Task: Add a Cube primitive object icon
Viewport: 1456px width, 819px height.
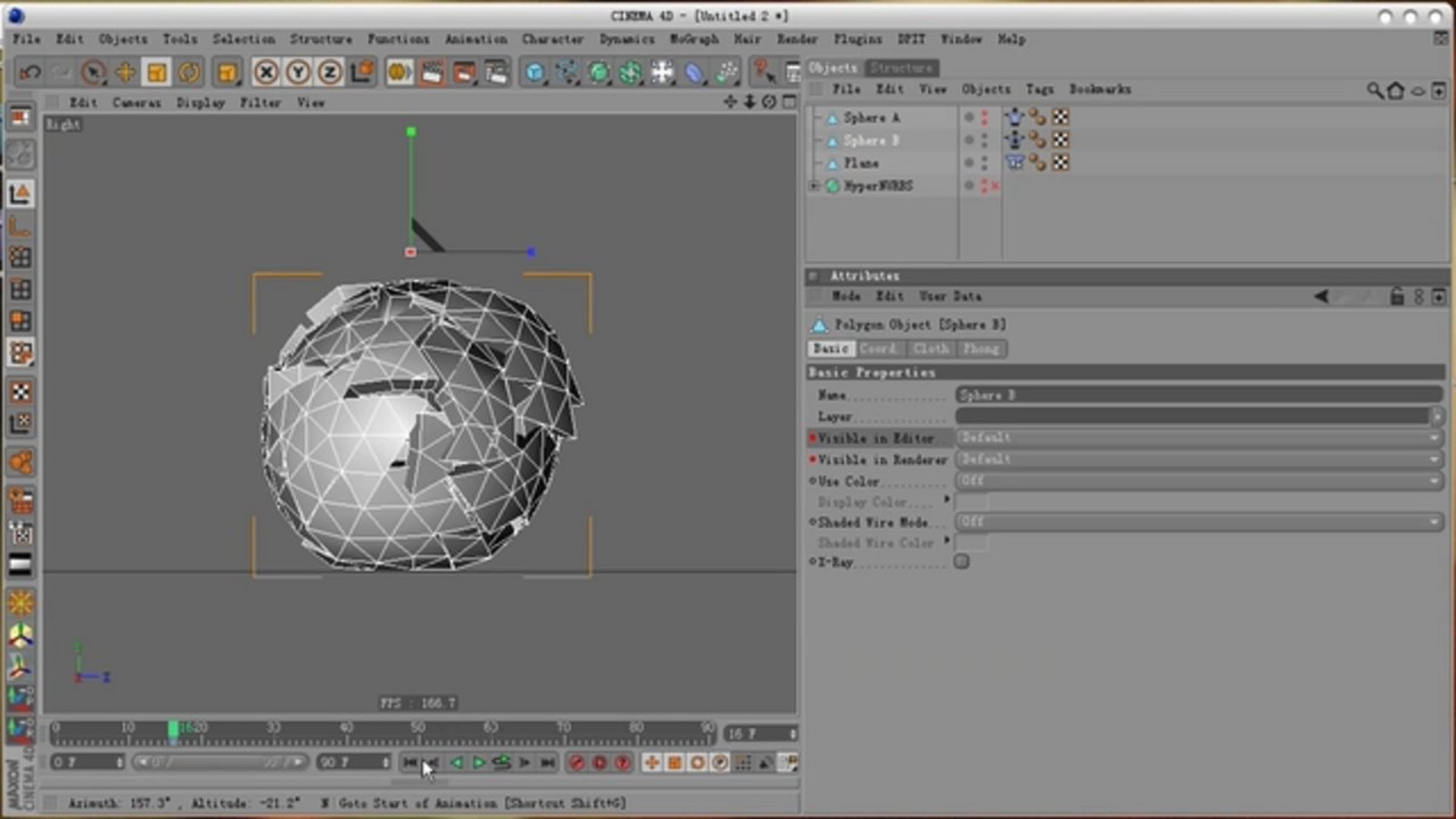Action: (534, 73)
